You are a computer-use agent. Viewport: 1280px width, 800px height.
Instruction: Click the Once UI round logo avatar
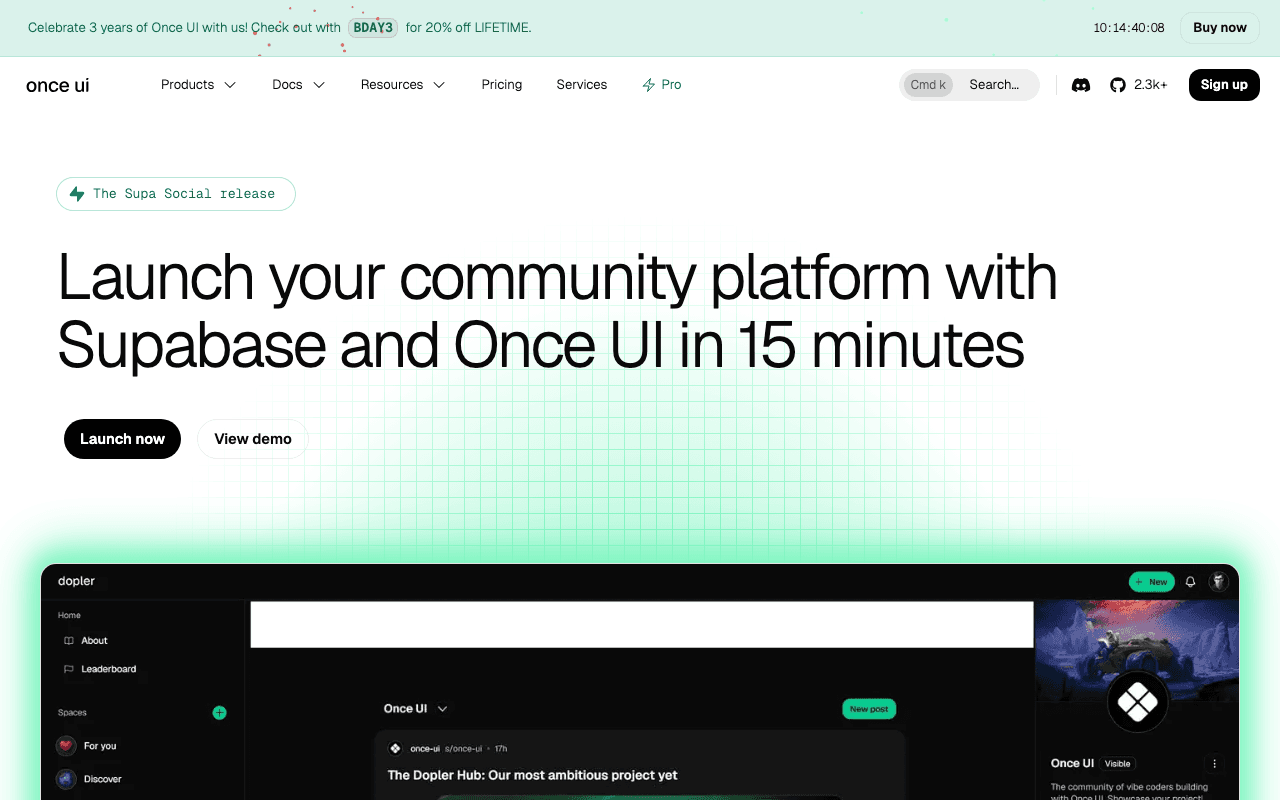(x=1138, y=702)
